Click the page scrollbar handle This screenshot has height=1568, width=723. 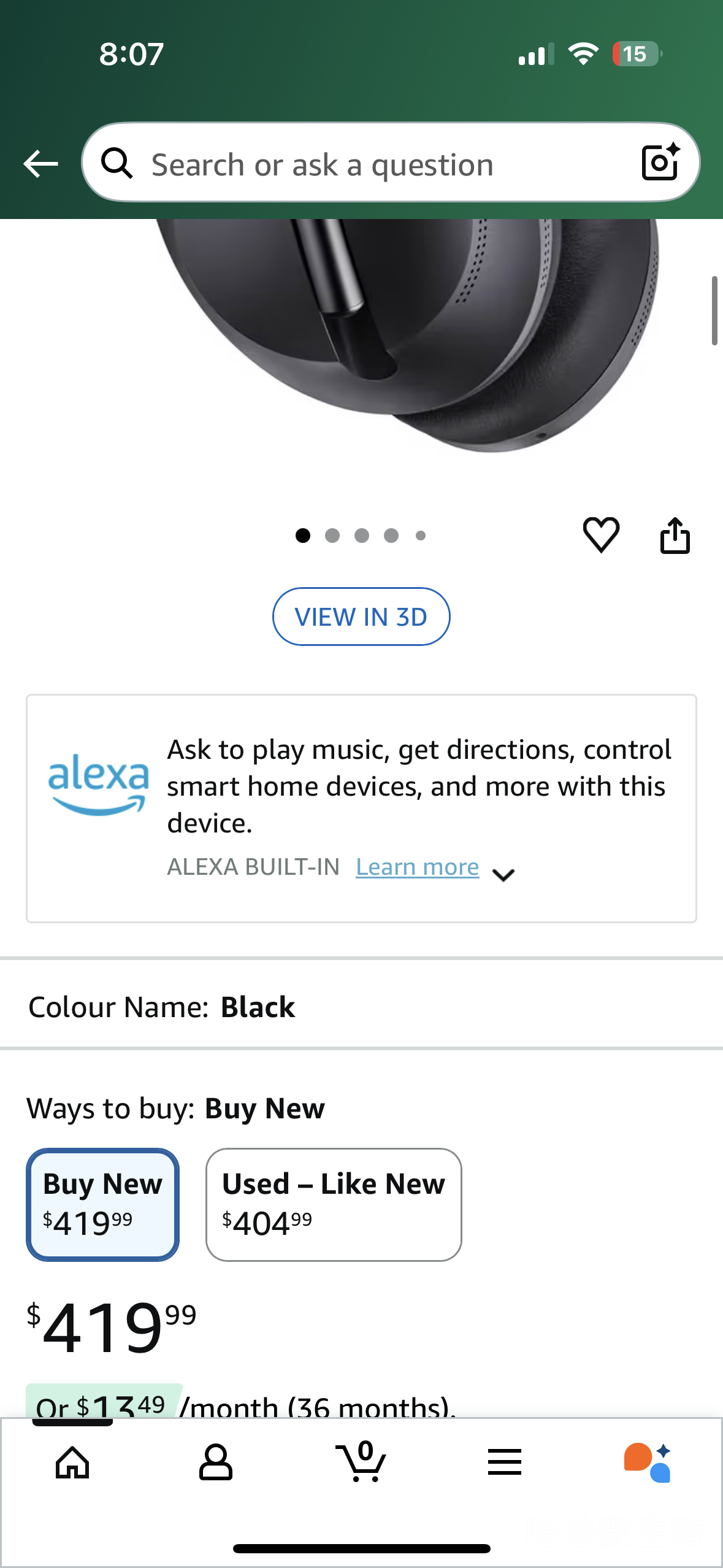[x=714, y=311]
